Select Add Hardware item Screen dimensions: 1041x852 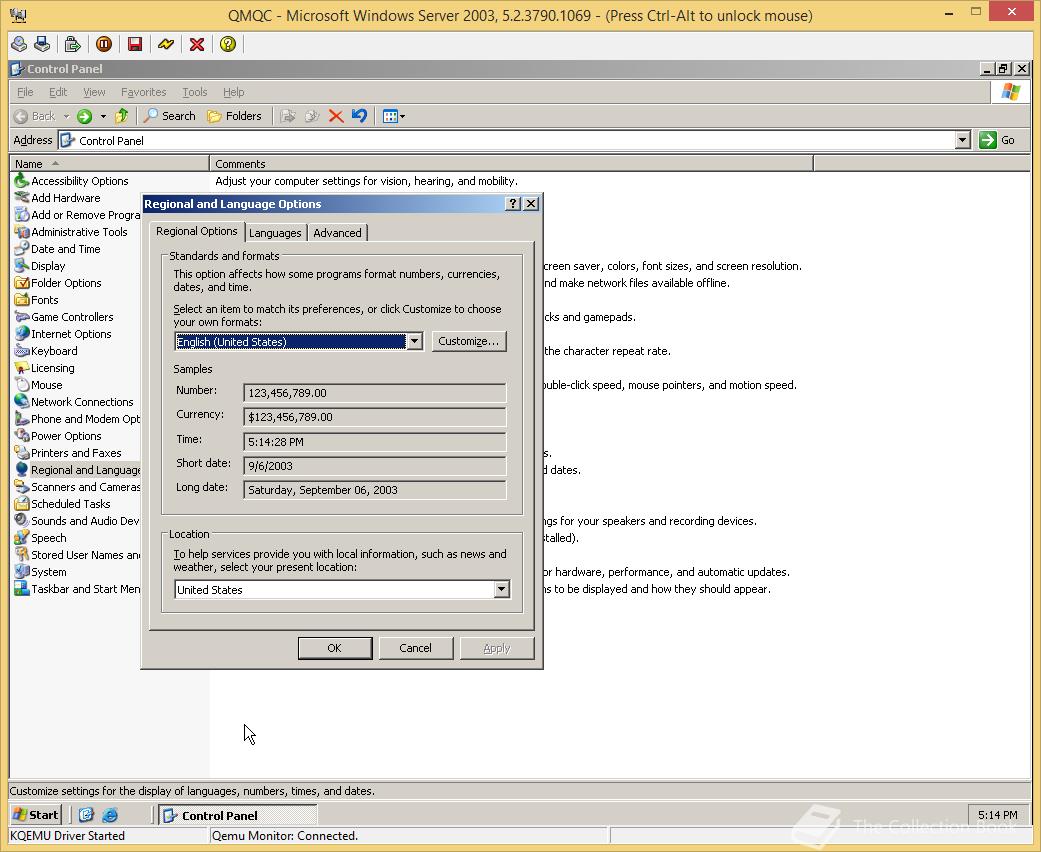coord(57,198)
